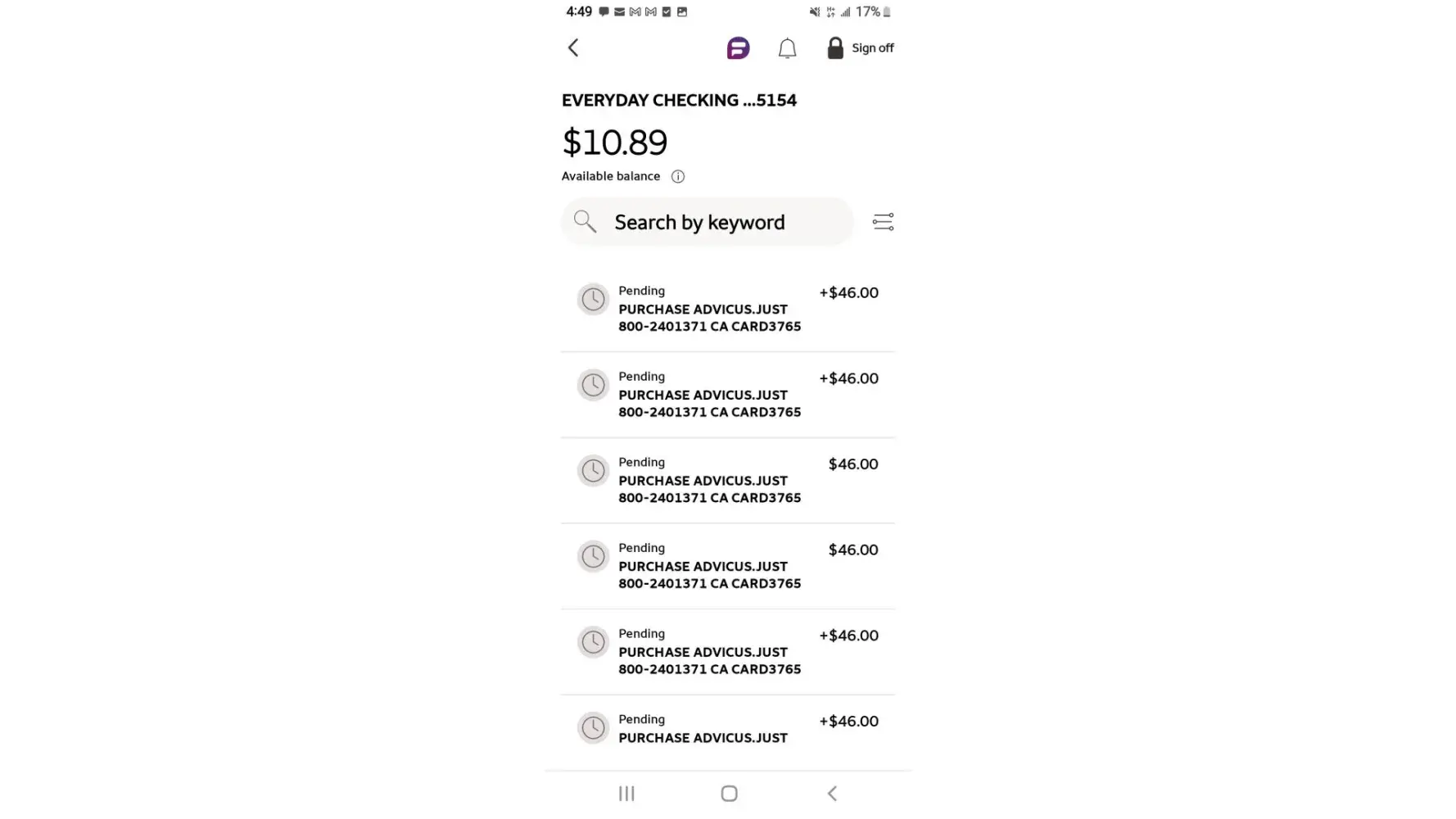1456x819 pixels.
Task: Click inside Search by keyword field
Action: pyautogui.click(x=721, y=222)
